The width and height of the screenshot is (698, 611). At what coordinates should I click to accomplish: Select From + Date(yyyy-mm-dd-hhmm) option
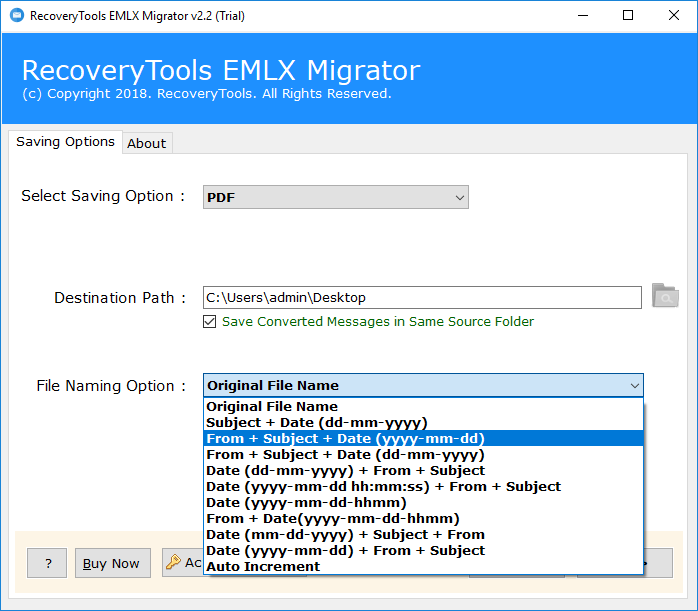point(423,518)
